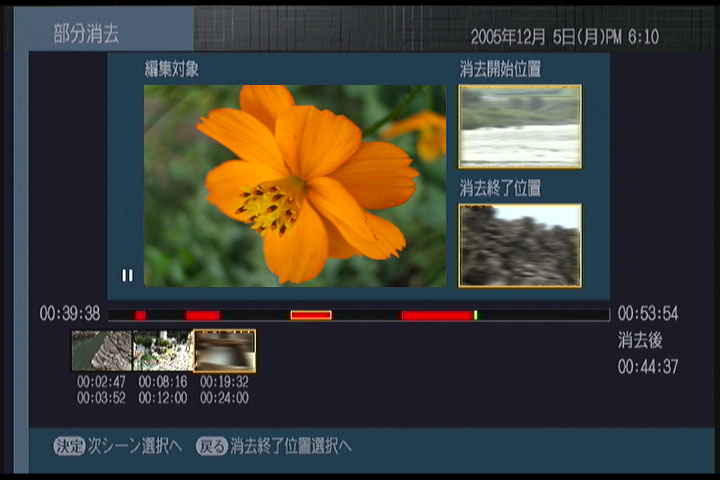
Task: Click the 次シーン選択へ label
Action: click(x=134, y=446)
